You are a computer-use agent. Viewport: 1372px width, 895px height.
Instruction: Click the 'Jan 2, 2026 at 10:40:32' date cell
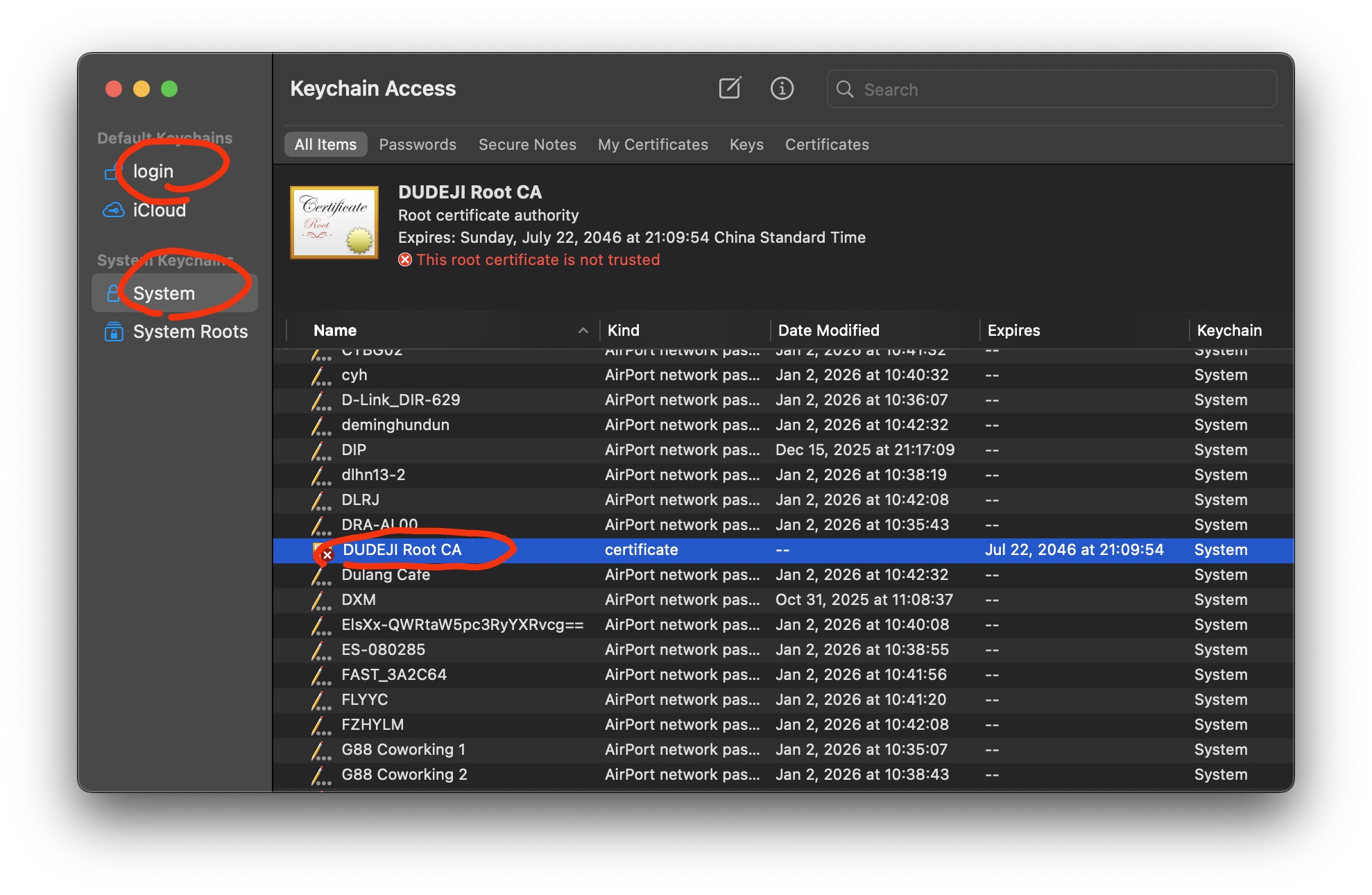tap(862, 375)
